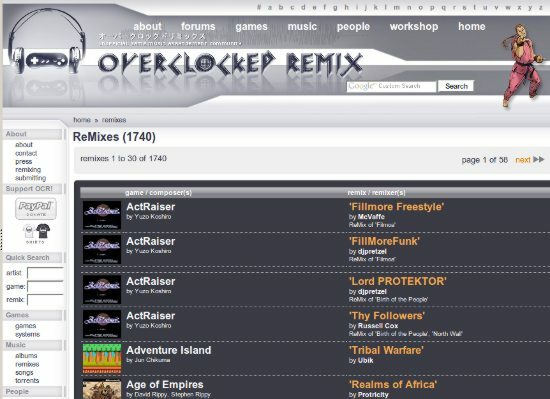Open the 'Lord PROTEKTOR' remix link
This screenshot has height=399, width=550.
(x=397, y=282)
